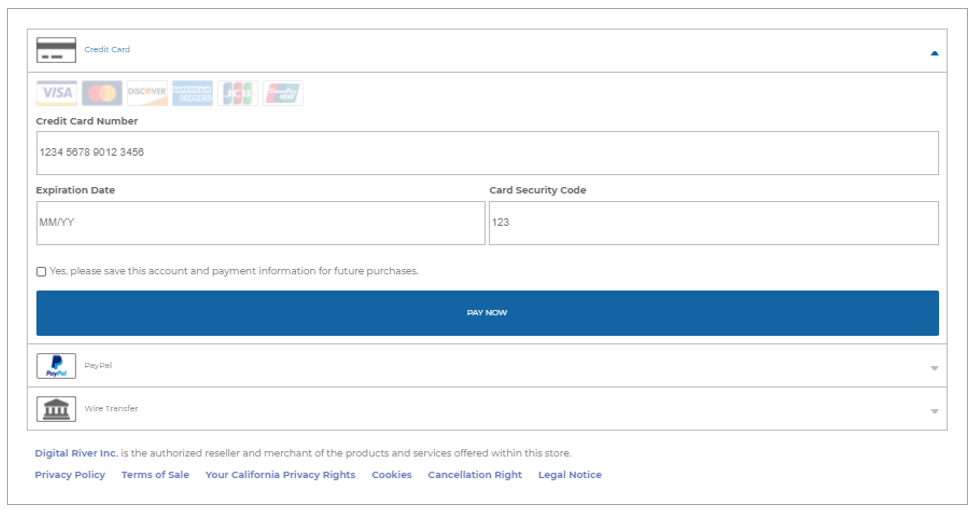The image size is (977, 512).
Task: Click the PayPal logo icon
Action: pos(56,366)
